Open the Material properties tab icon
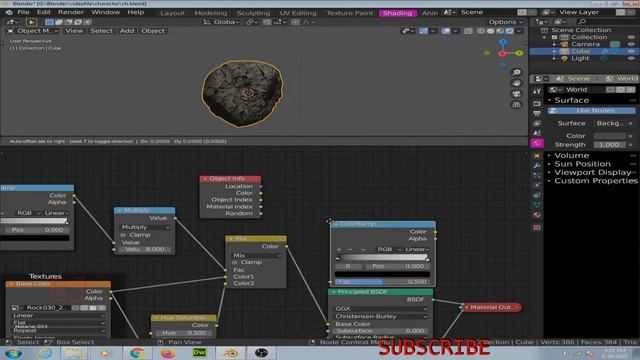Image resolution: width=640 pixels, height=360 pixels. [537, 215]
